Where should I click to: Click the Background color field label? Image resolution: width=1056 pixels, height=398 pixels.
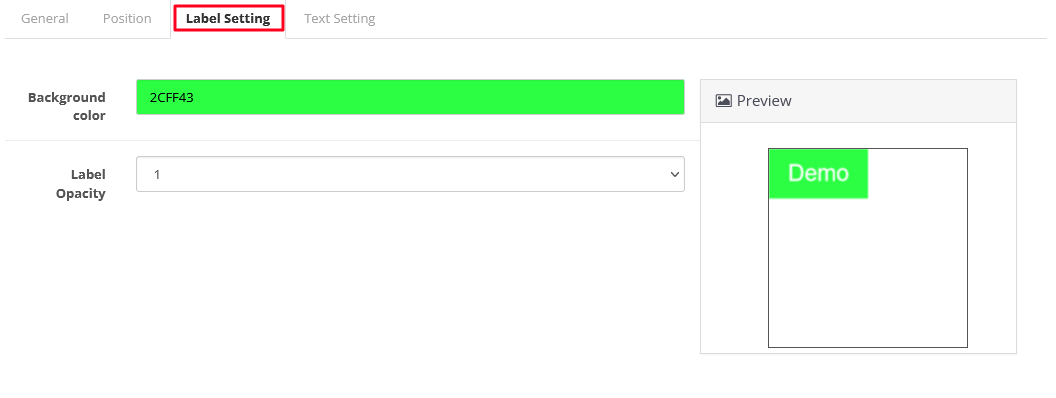coord(67,106)
